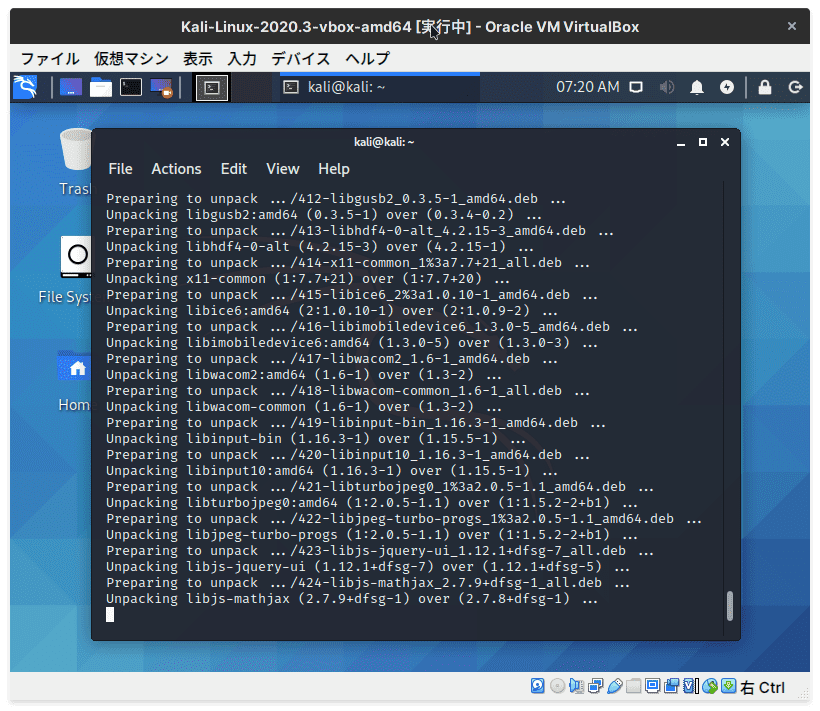
Task: Click the line "Unpacking libjpeg-turbo-progs"
Action: coord(372,535)
